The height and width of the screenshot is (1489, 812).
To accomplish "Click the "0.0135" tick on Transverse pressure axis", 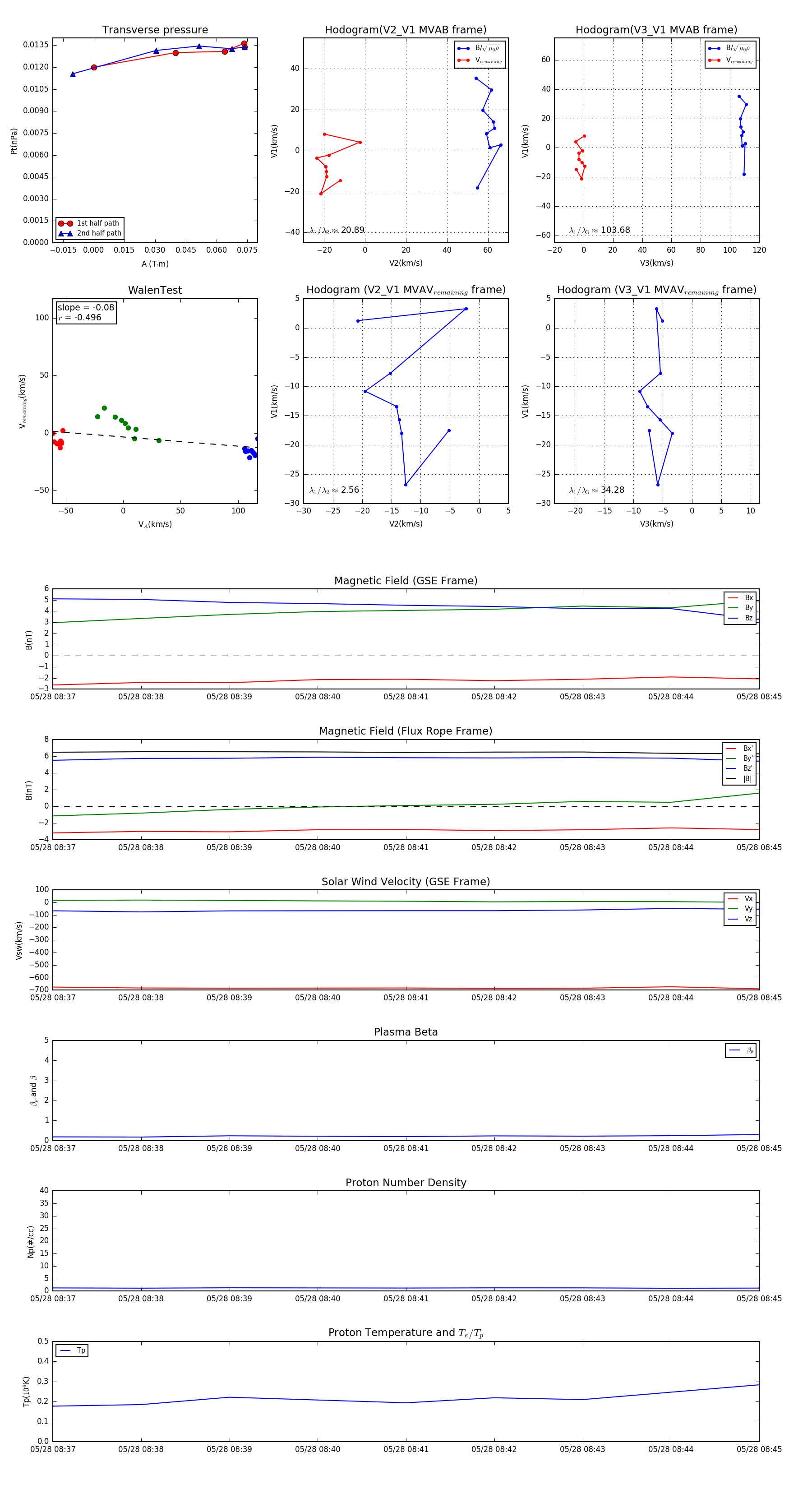I will (x=36, y=45).
